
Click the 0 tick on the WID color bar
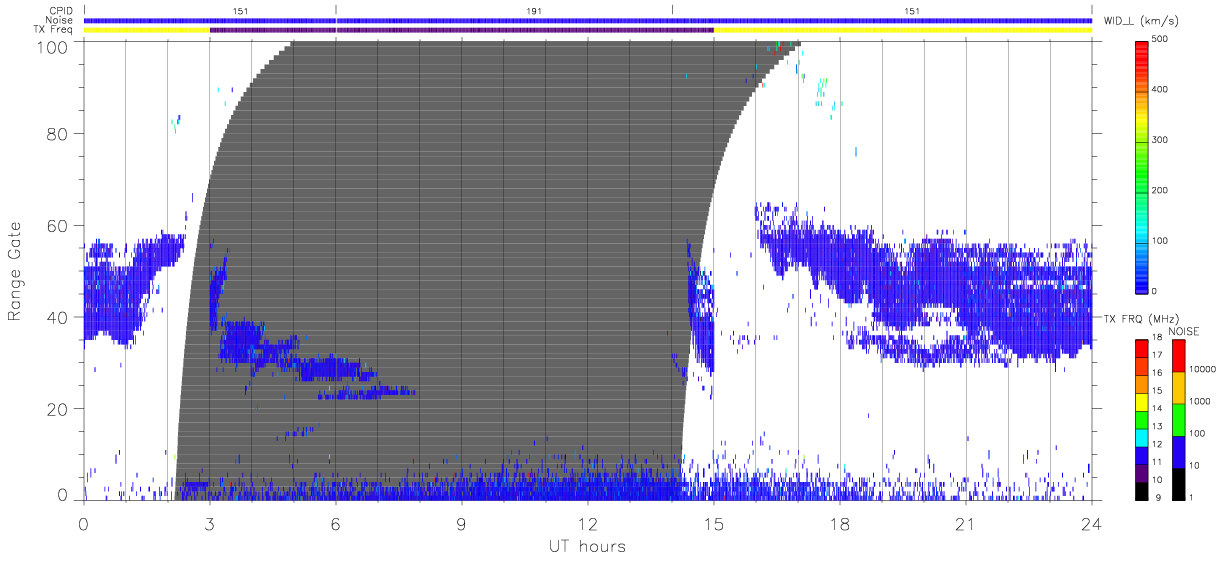click(x=1155, y=290)
